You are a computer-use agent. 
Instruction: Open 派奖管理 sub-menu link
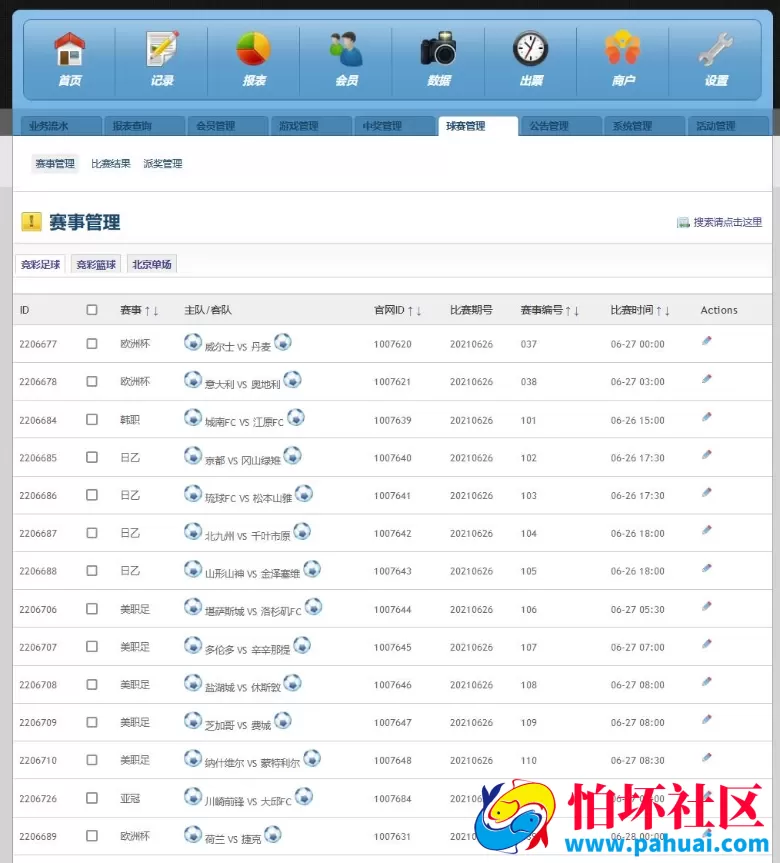pyautogui.click(x=163, y=163)
